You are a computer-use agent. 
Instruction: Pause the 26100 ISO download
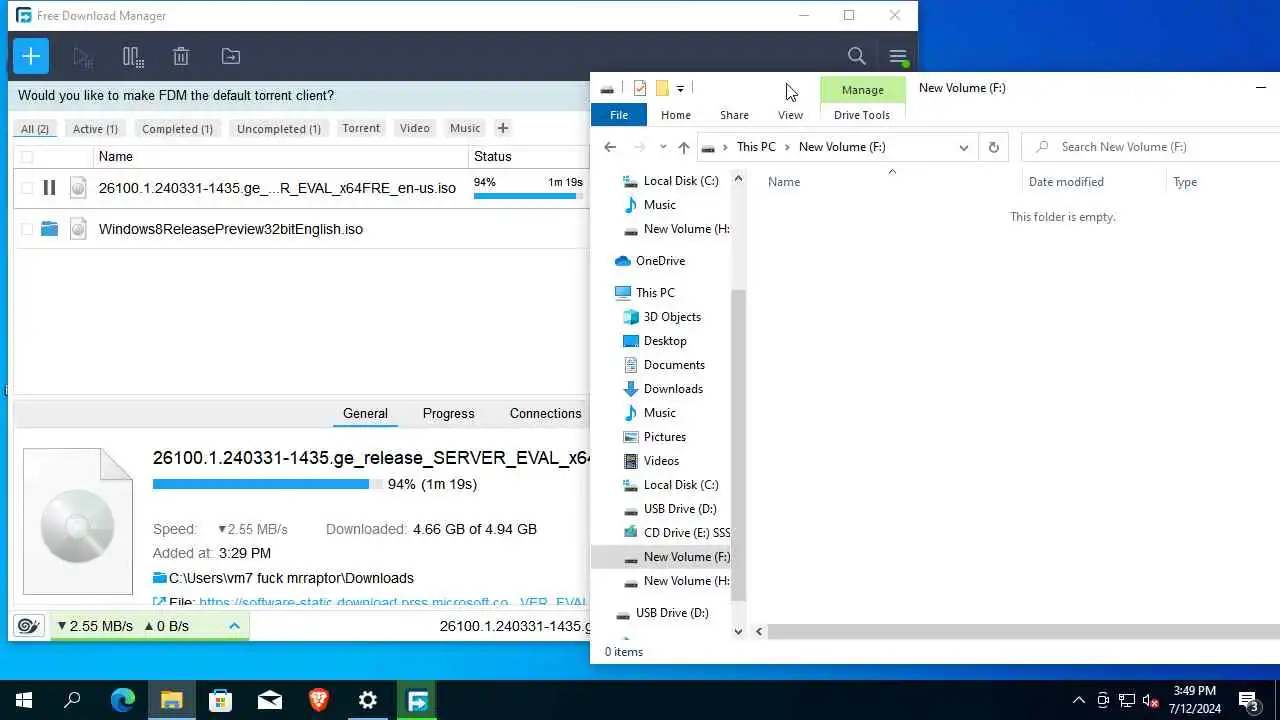[x=49, y=188]
